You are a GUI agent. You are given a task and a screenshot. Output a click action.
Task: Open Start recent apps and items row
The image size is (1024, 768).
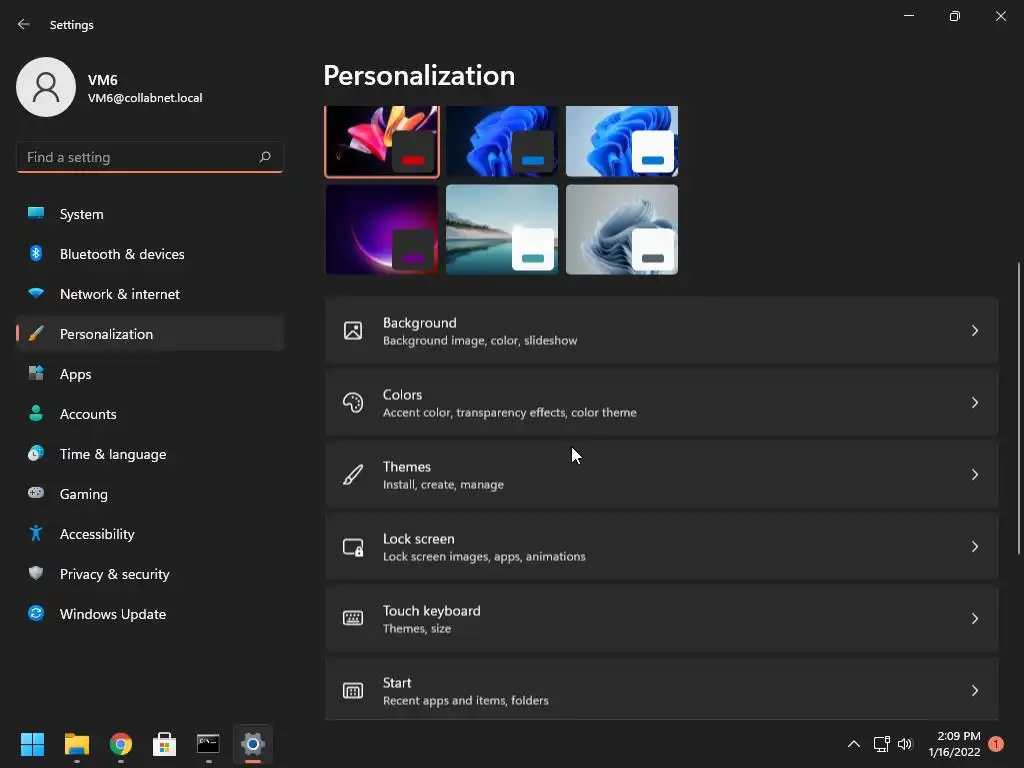(x=662, y=690)
